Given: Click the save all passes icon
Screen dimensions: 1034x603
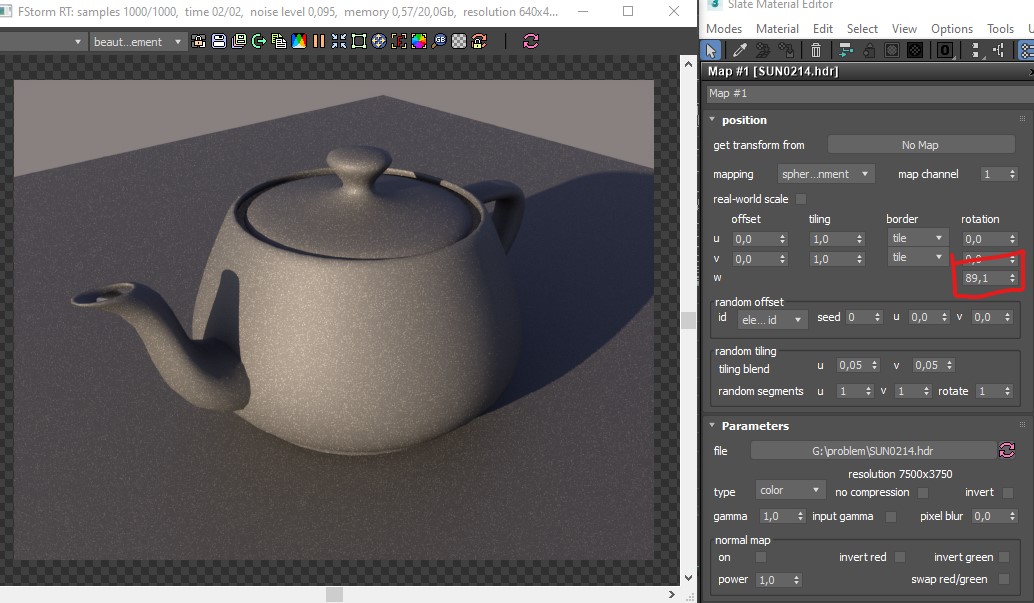Looking at the screenshot, I should click(x=239, y=42).
